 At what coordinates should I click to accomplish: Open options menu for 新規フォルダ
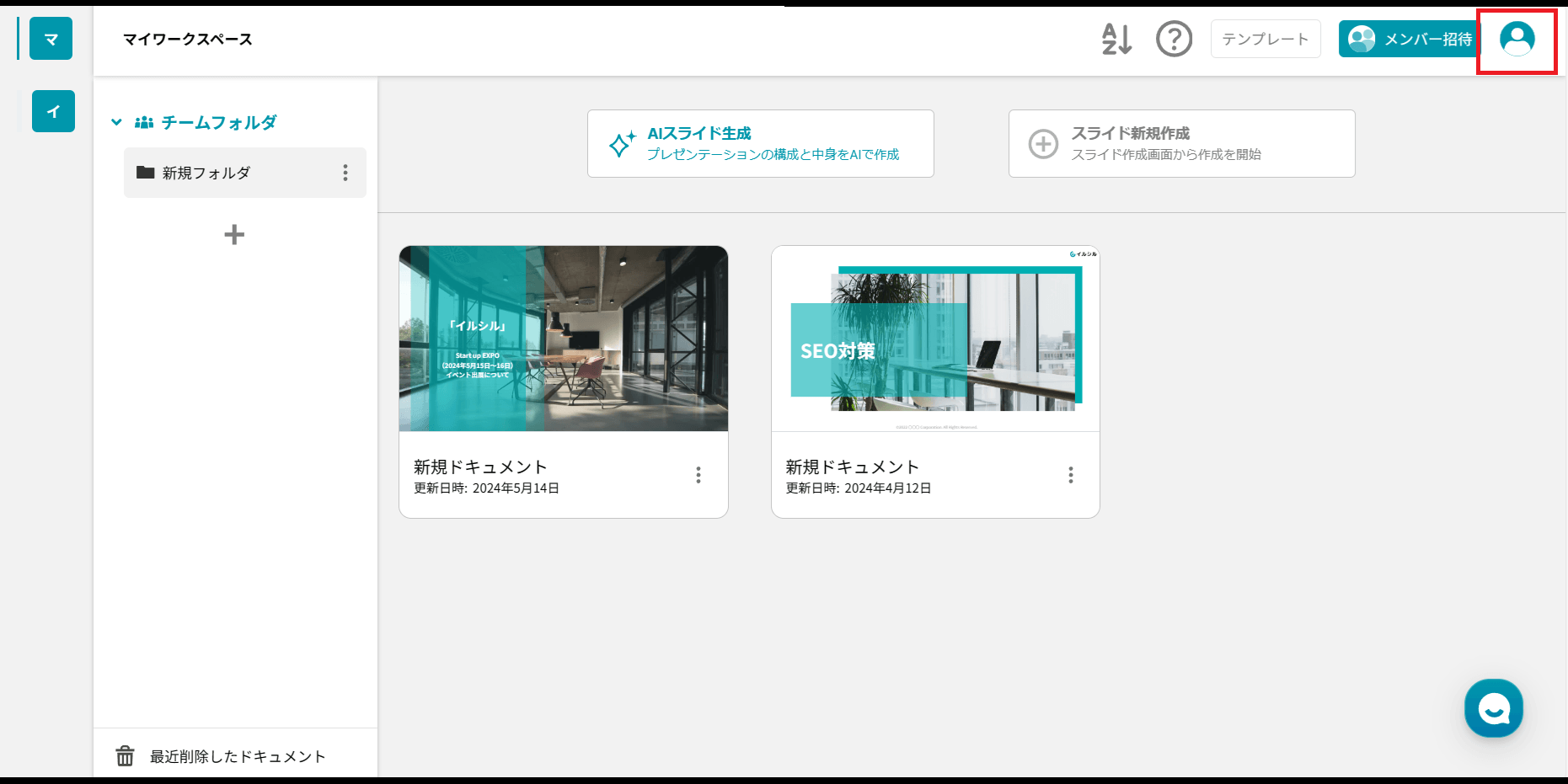pos(345,173)
